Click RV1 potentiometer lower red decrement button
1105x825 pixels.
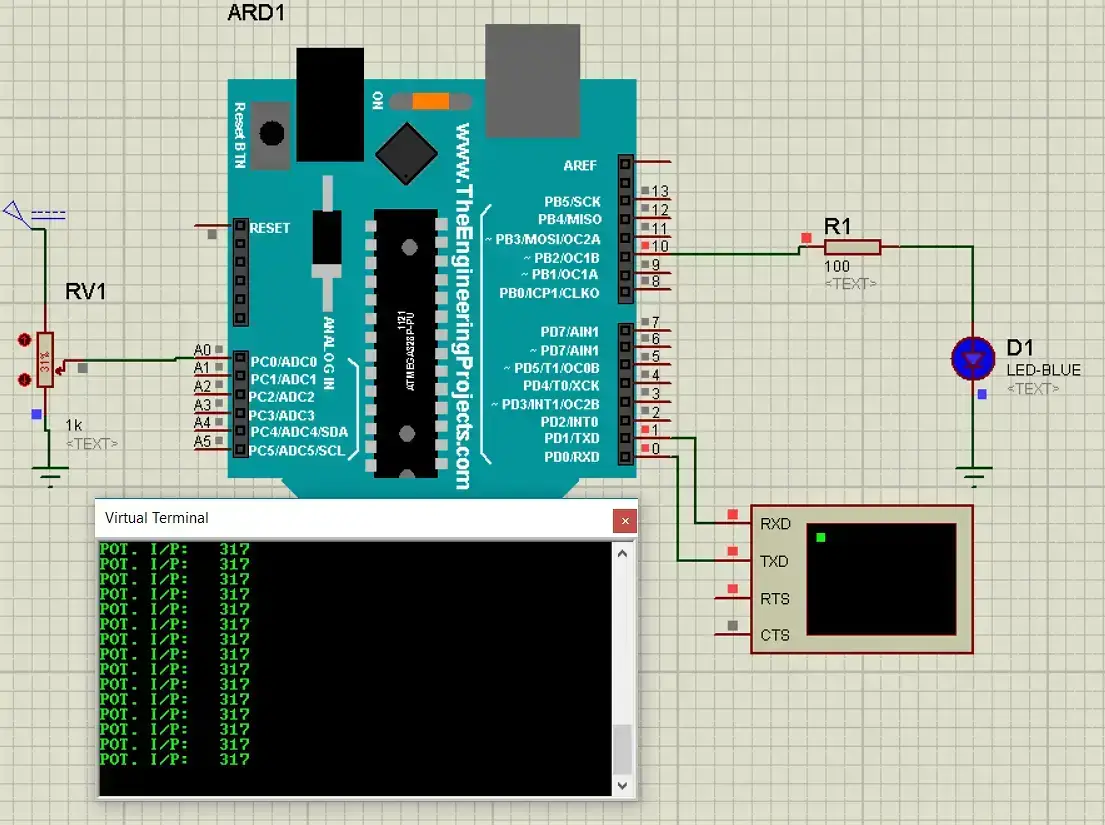tap(25, 380)
